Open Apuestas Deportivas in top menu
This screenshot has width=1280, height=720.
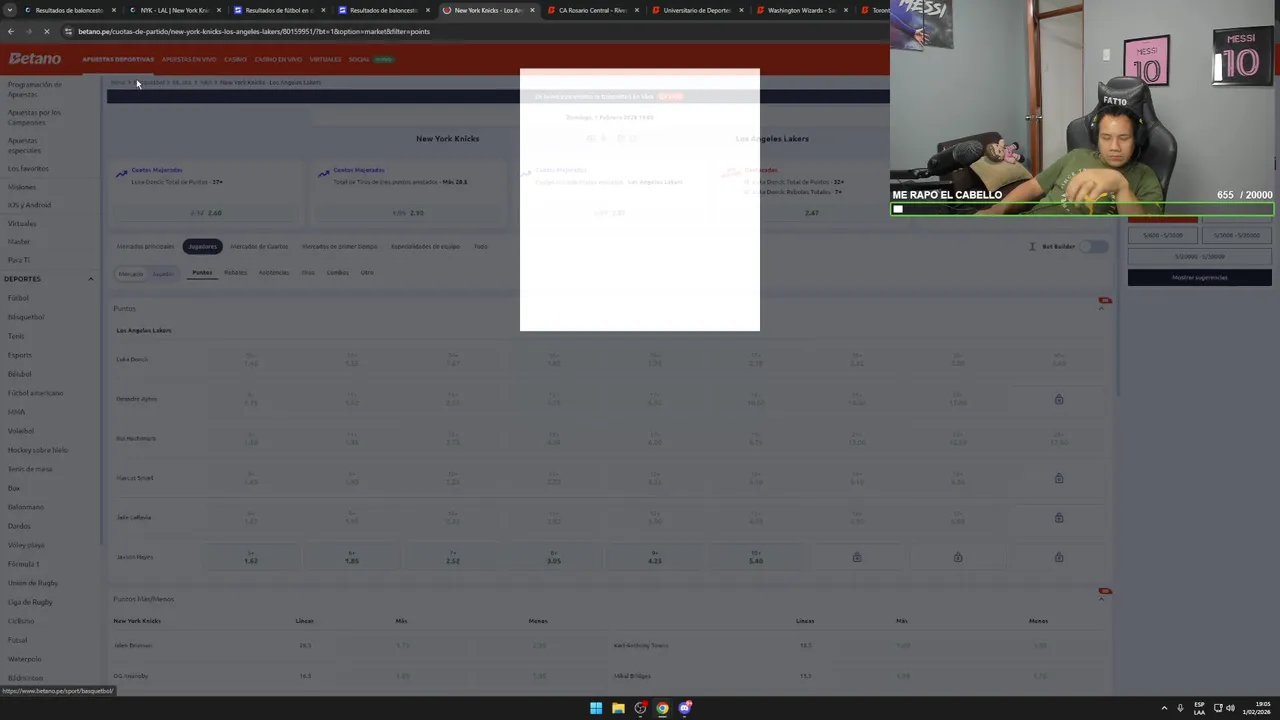click(118, 59)
